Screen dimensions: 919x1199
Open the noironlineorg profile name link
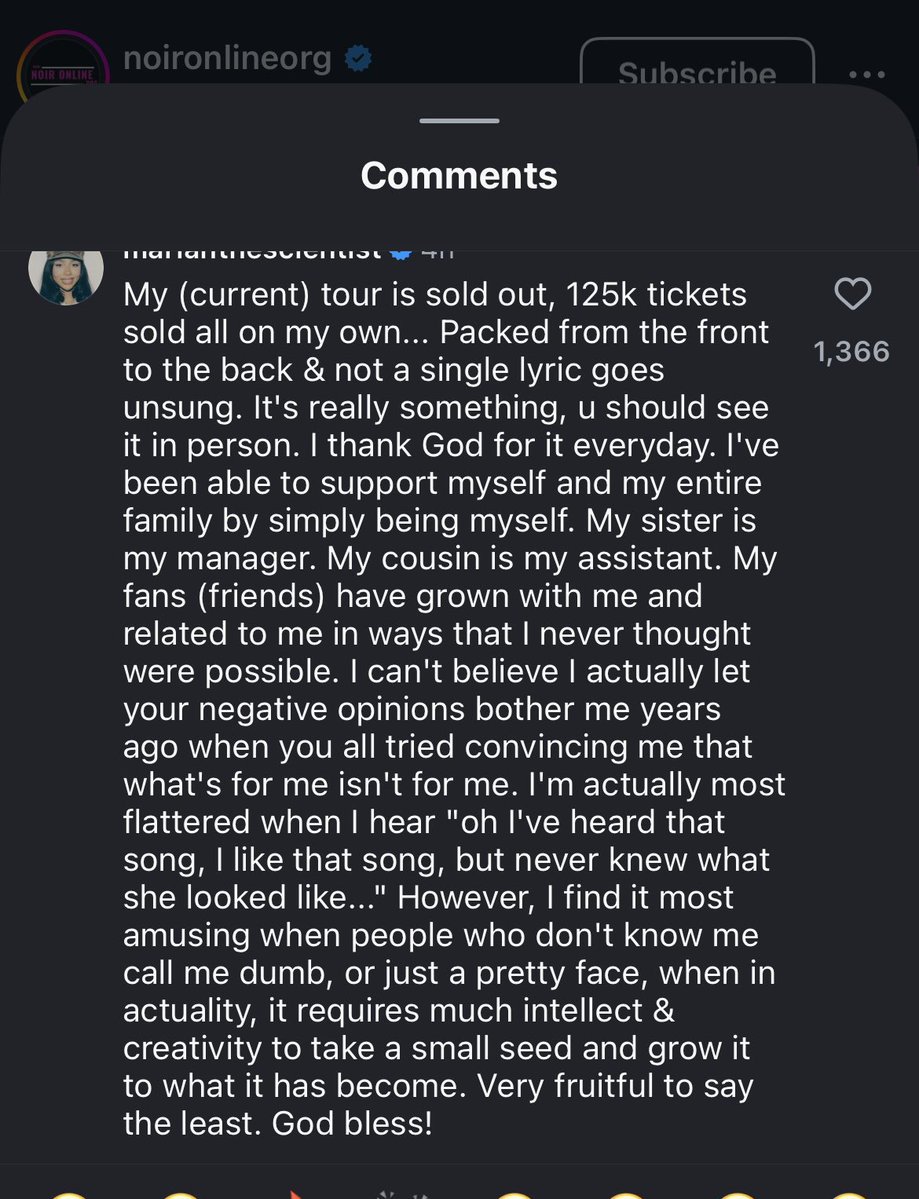[227, 58]
